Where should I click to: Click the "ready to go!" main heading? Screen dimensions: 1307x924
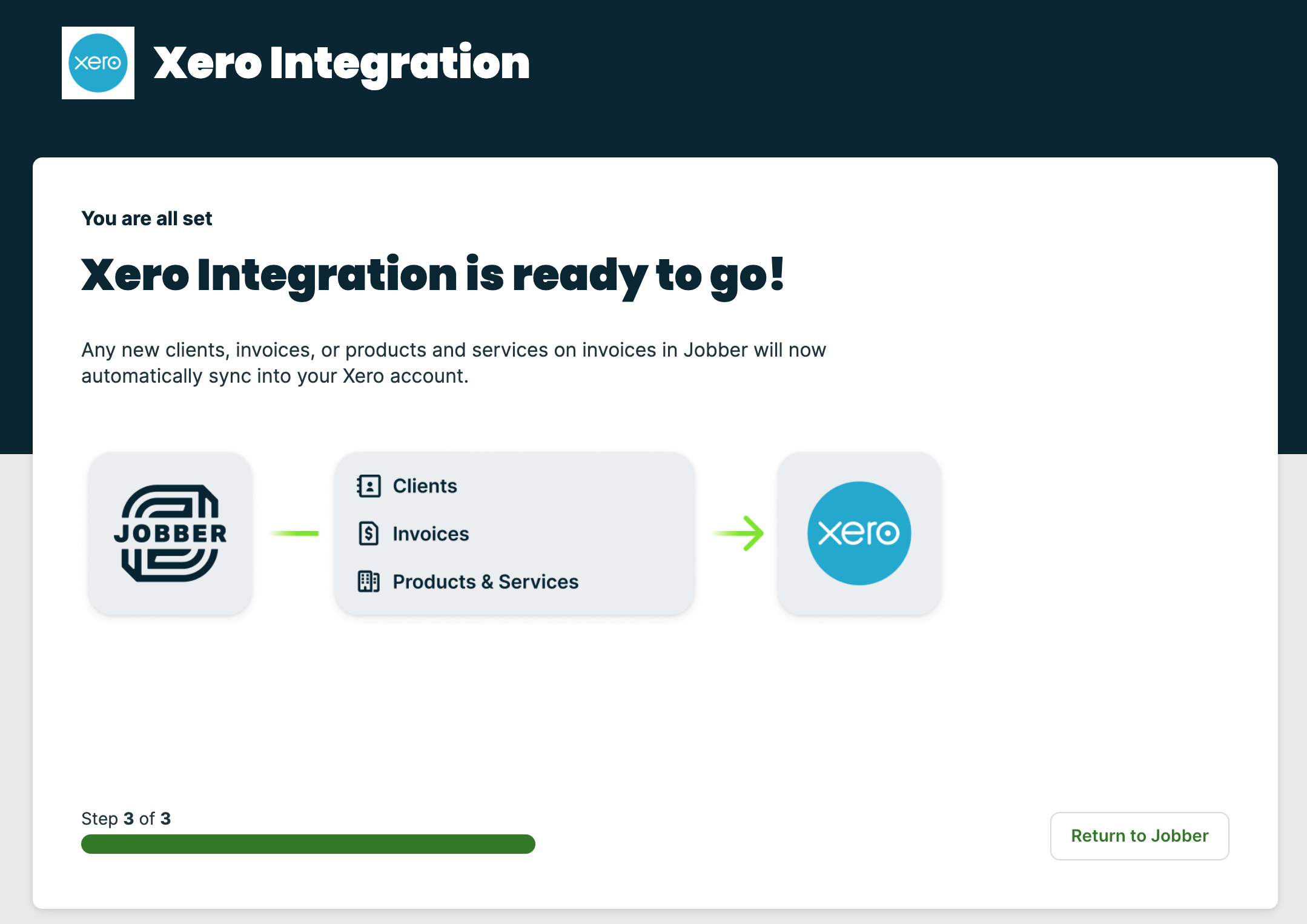coord(432,276)
